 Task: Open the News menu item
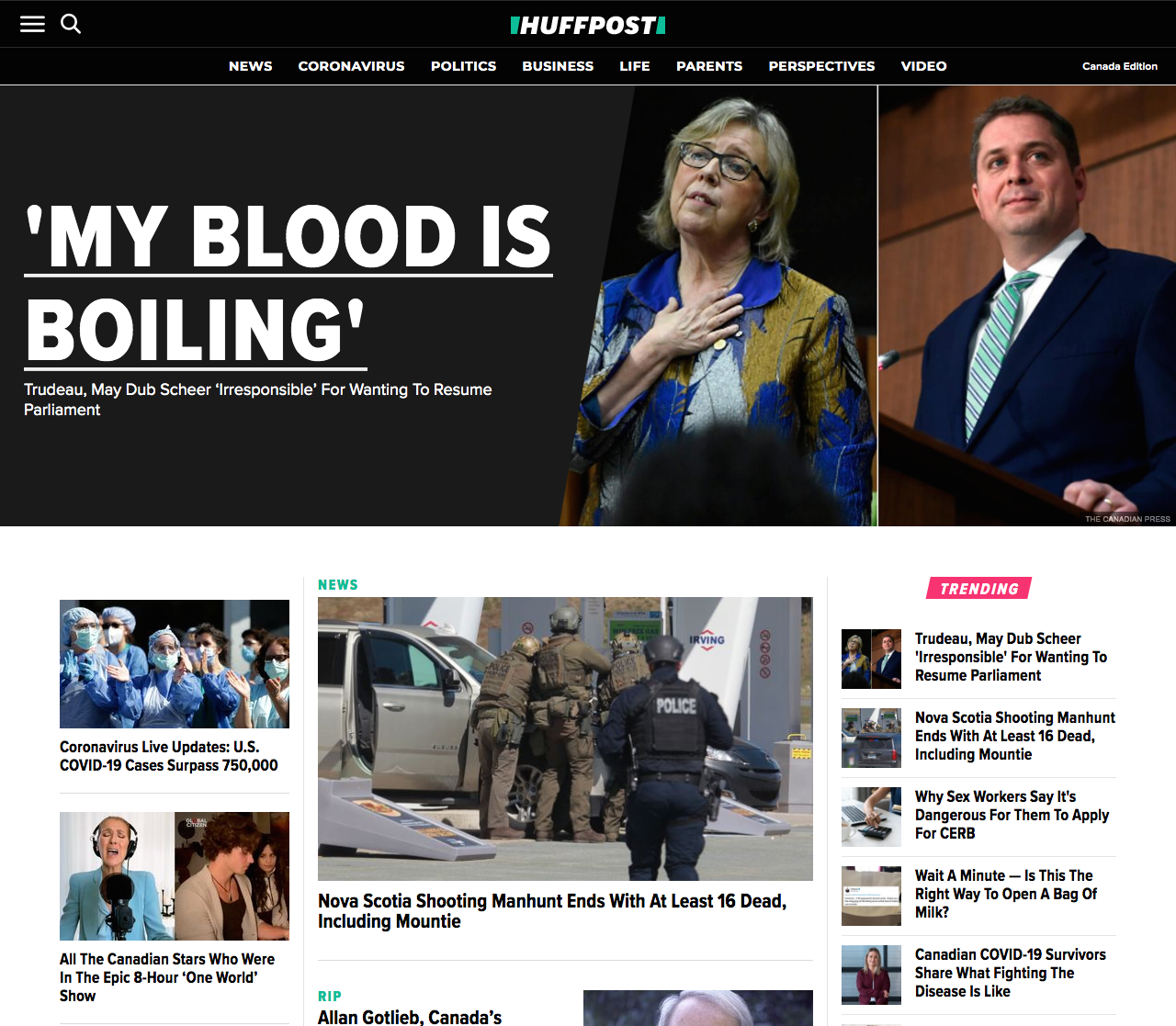pos(250,66)
